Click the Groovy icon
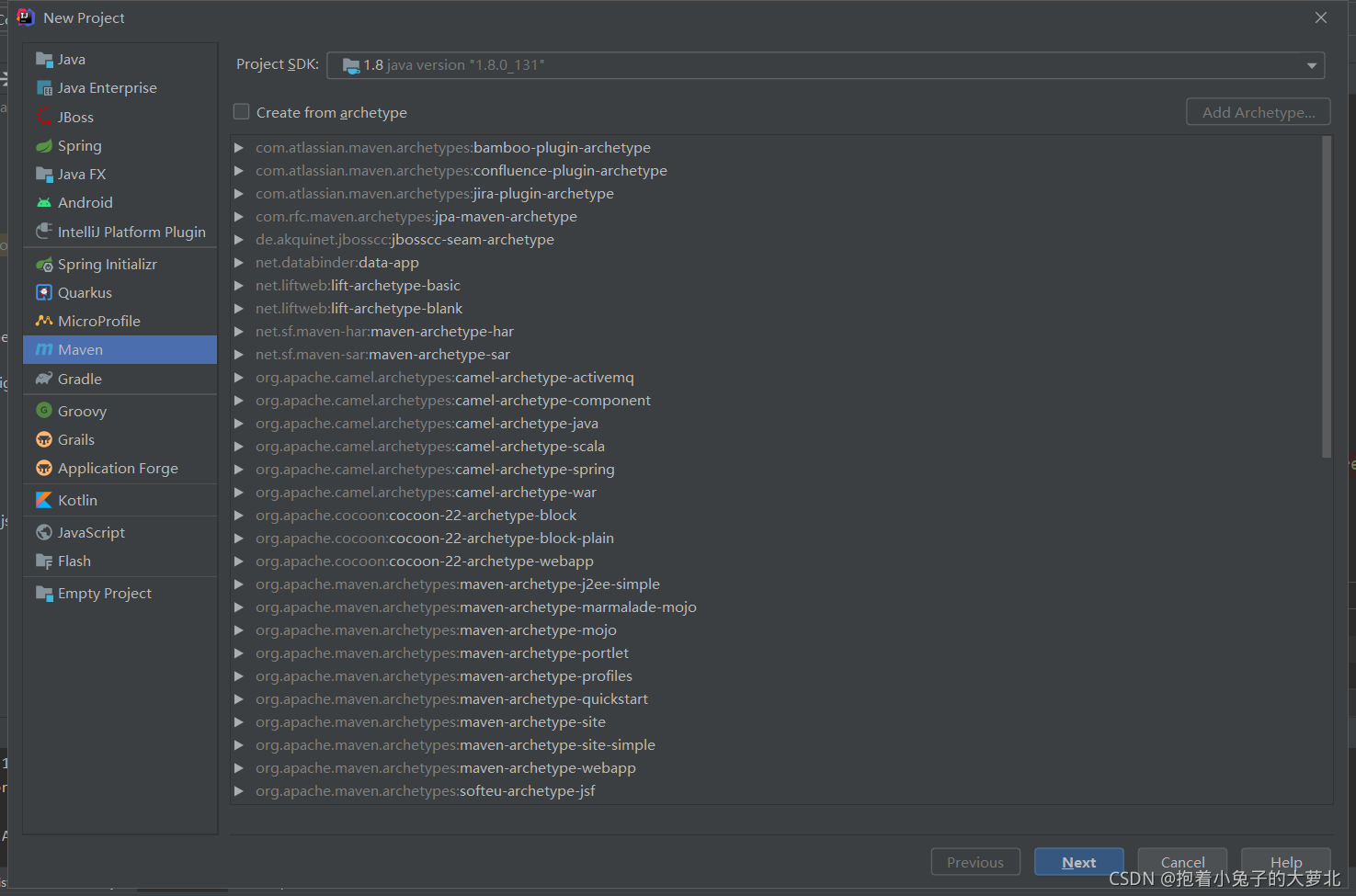1356x896 pixels. pyautogui.click(x=44, y=411)
